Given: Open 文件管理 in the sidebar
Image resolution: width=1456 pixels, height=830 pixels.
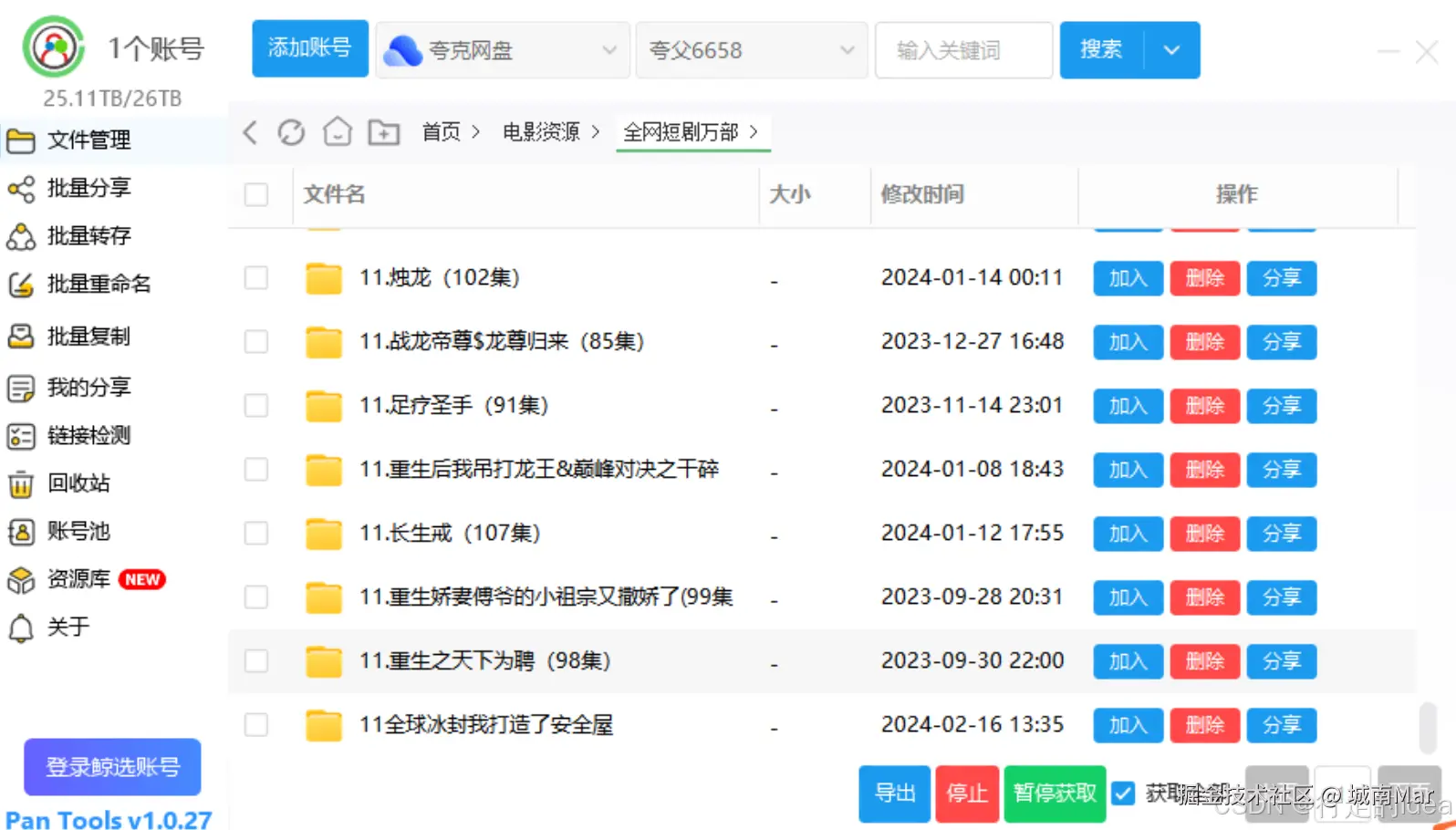Looking at the screenshot, I should point(114,140).
